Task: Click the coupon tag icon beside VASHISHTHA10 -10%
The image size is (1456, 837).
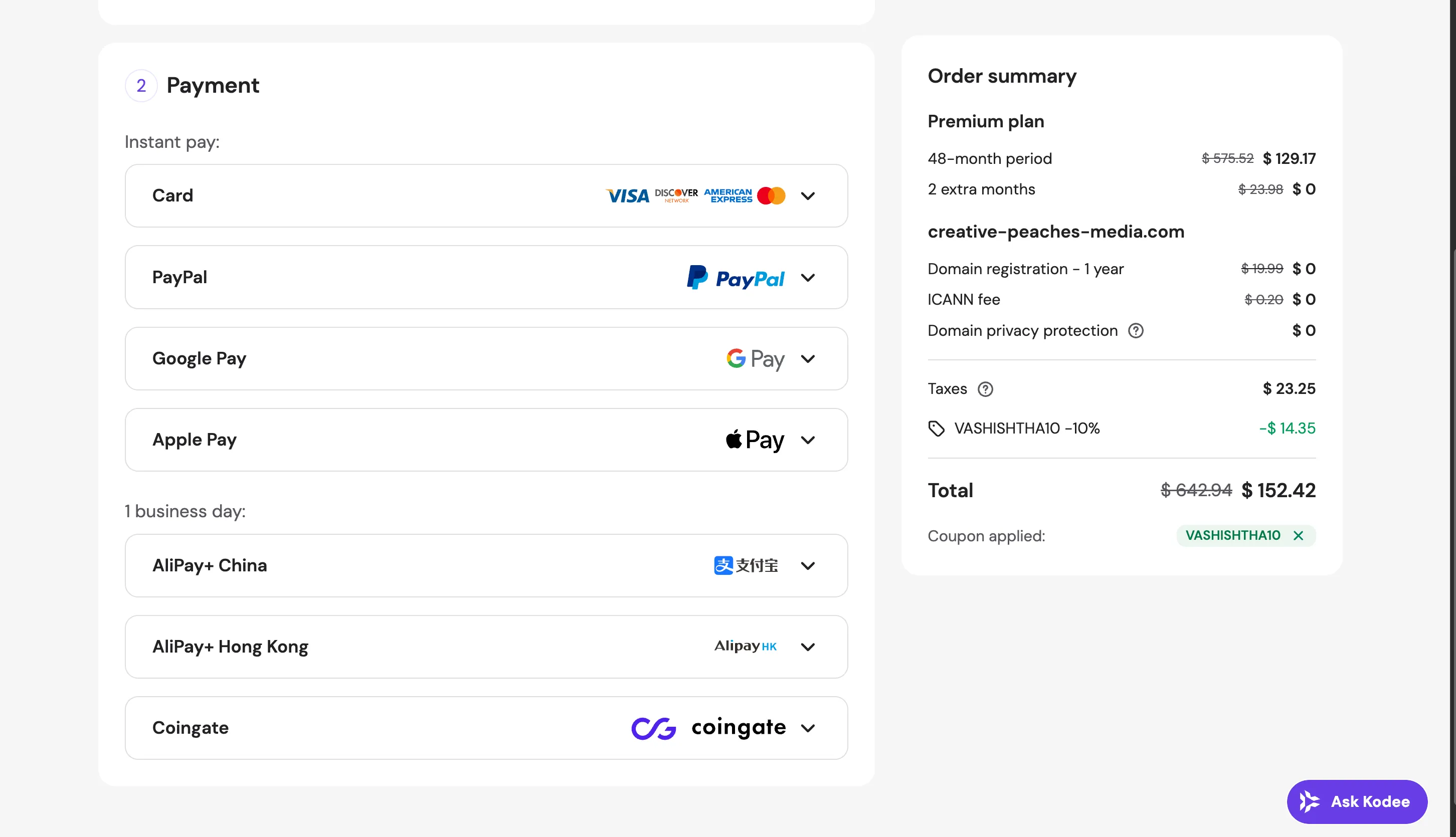Action: (x=936, y=429)
